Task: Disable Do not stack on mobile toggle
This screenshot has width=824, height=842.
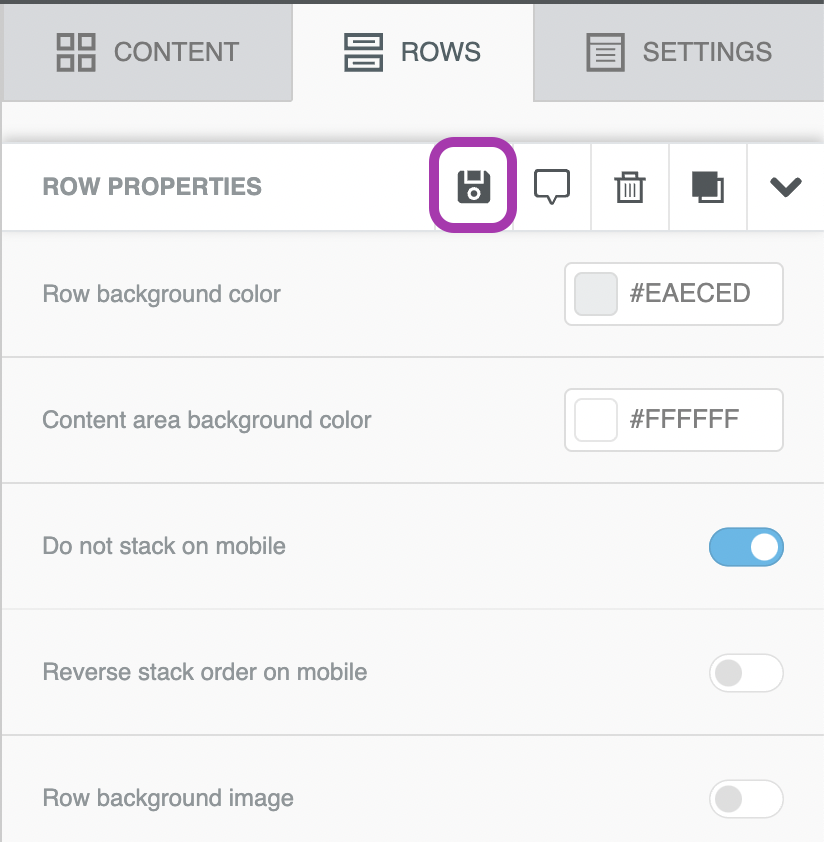Action: tap(746, 547)
